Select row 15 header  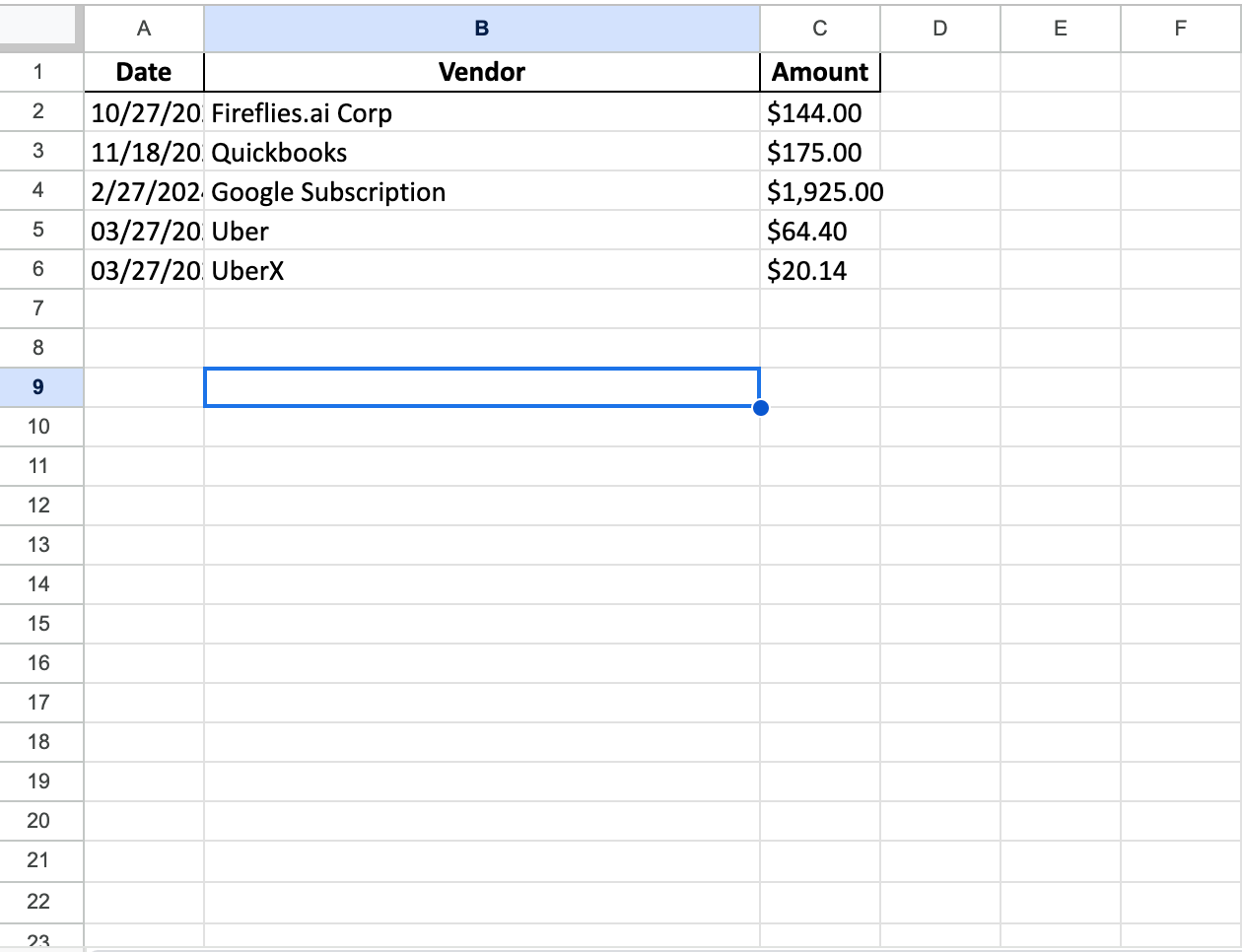click(x=41, y=624)
